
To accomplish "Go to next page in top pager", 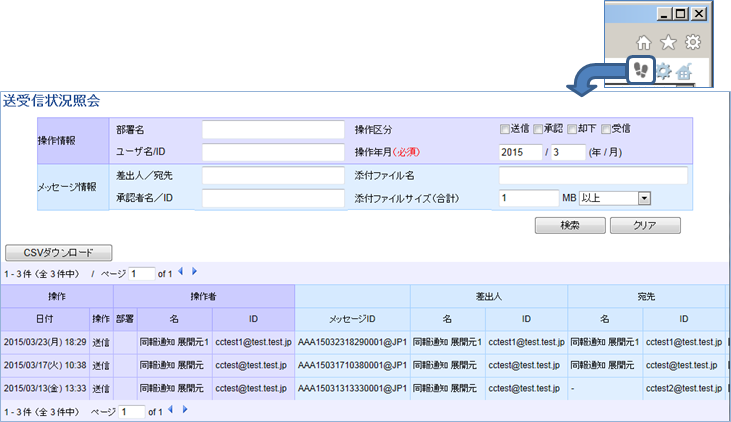I will (x=194, y=272).
